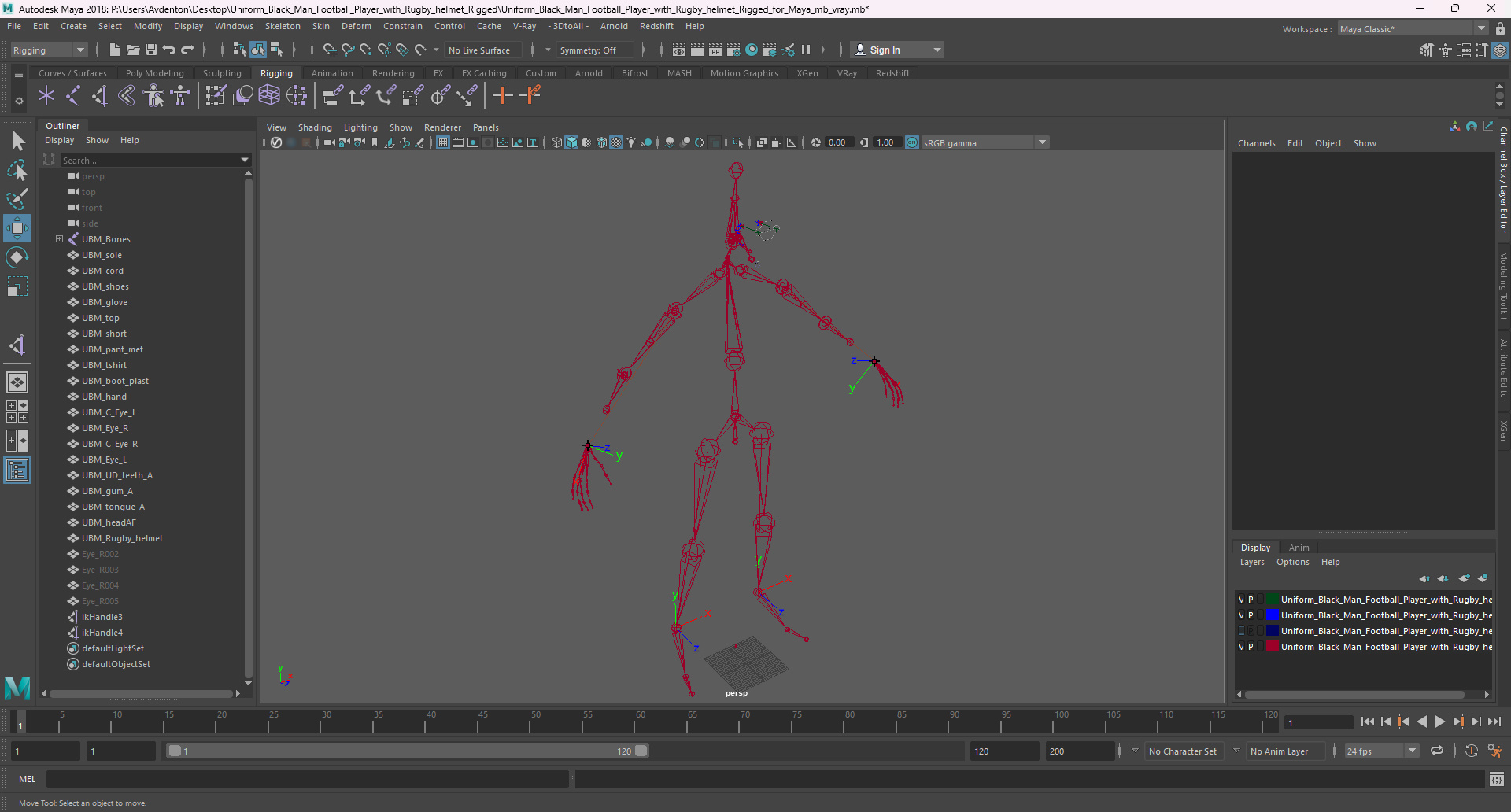Open the HumanIK skeleton shelf icon
The height and width of the screenshot is (812, 1511).
[181, 96]
